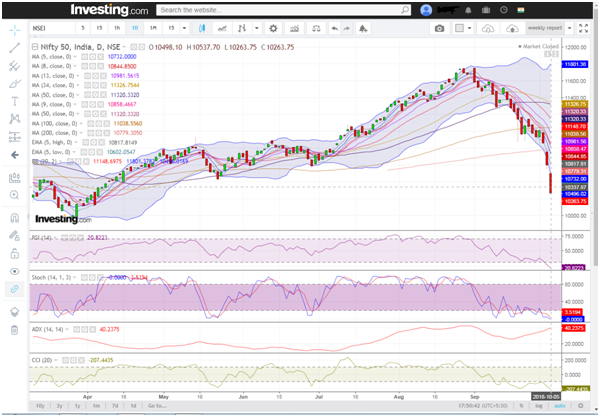Select the XABCD pattern tool

[15, 119]
